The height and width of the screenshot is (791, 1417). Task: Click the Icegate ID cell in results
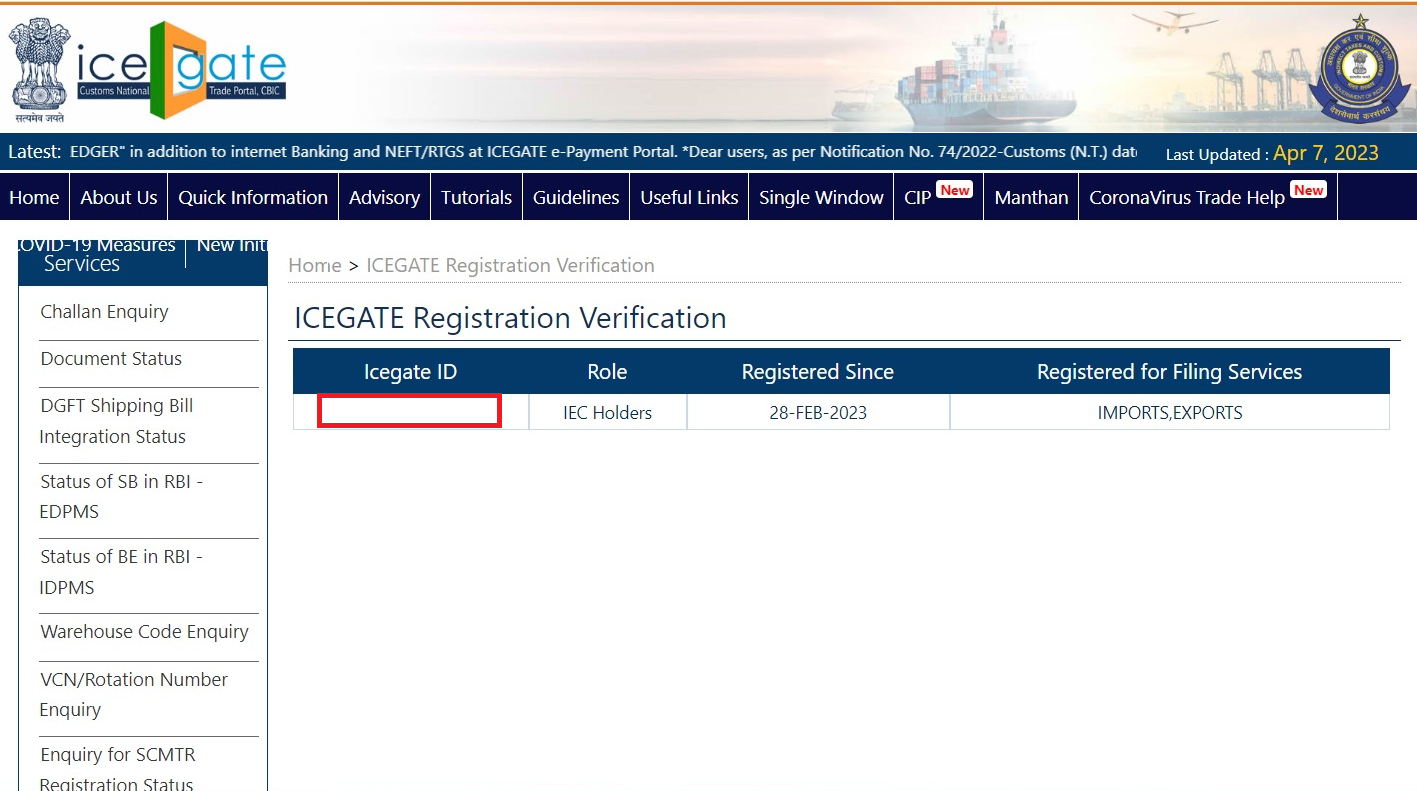(409, 411)
